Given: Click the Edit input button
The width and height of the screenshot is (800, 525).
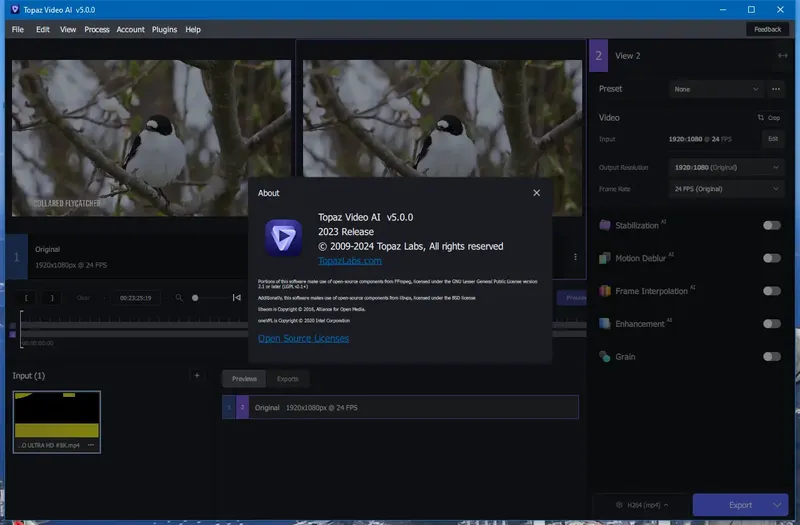Looking at the screenshot, I should (x=773, y=139).
